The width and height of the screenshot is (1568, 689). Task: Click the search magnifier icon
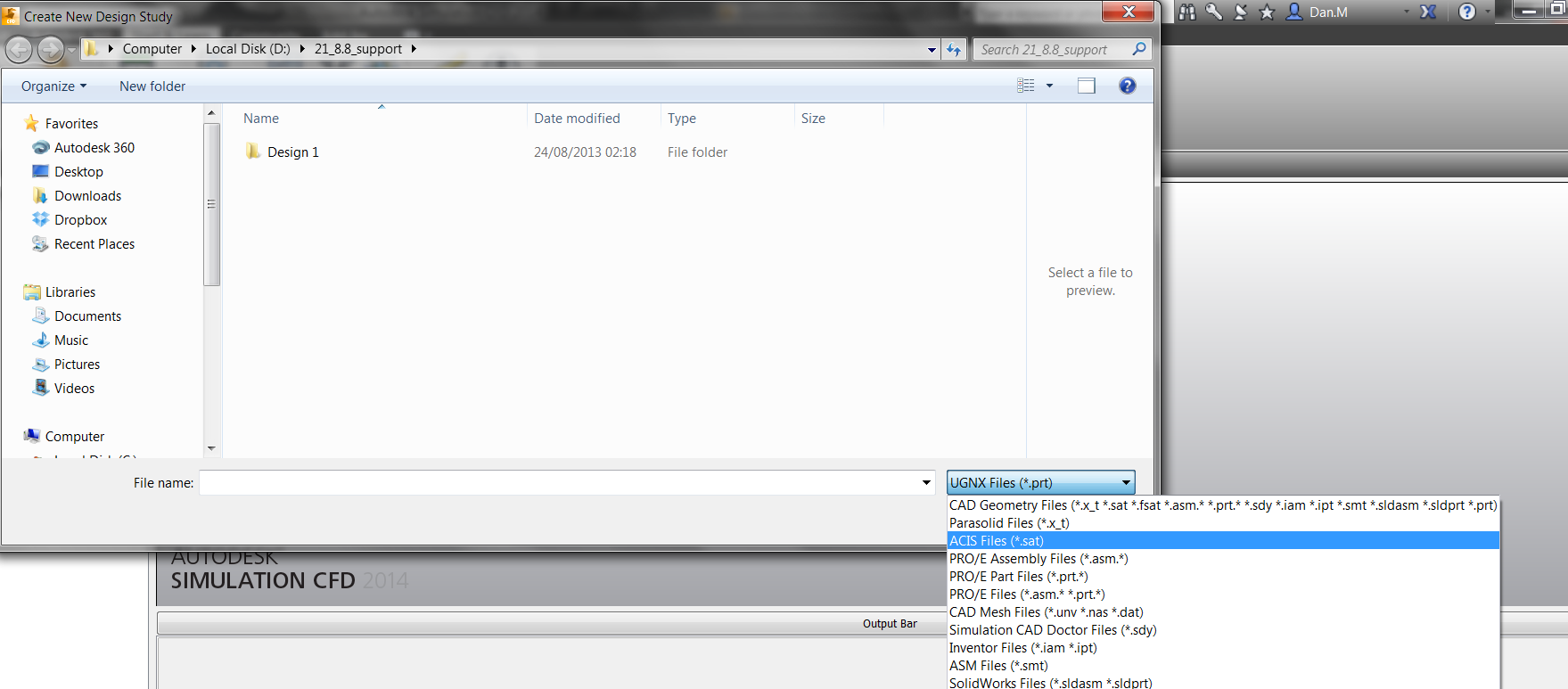pyautogui.click(x=1138, y=50)
